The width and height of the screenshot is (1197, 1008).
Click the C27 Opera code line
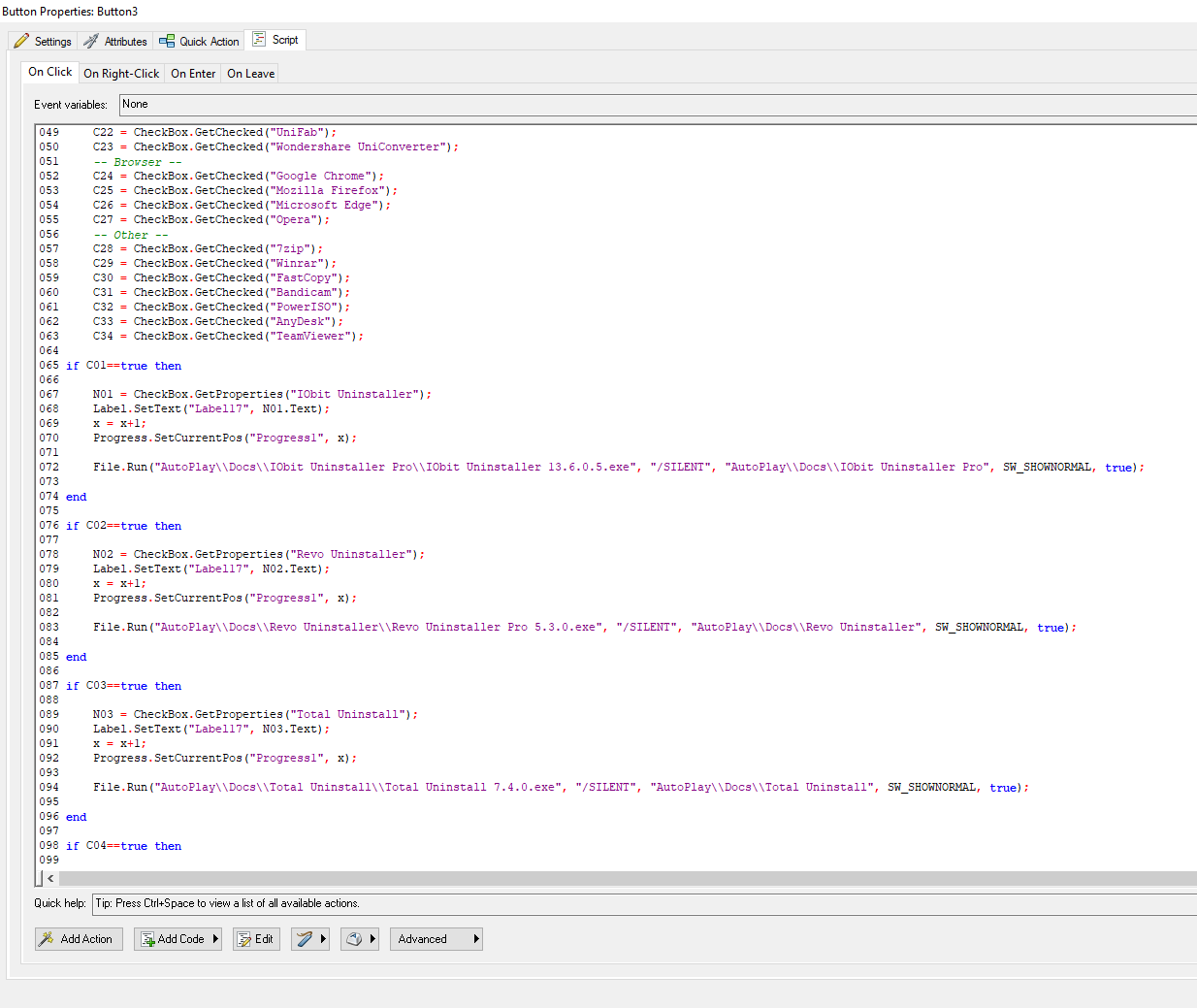point(211,220)
